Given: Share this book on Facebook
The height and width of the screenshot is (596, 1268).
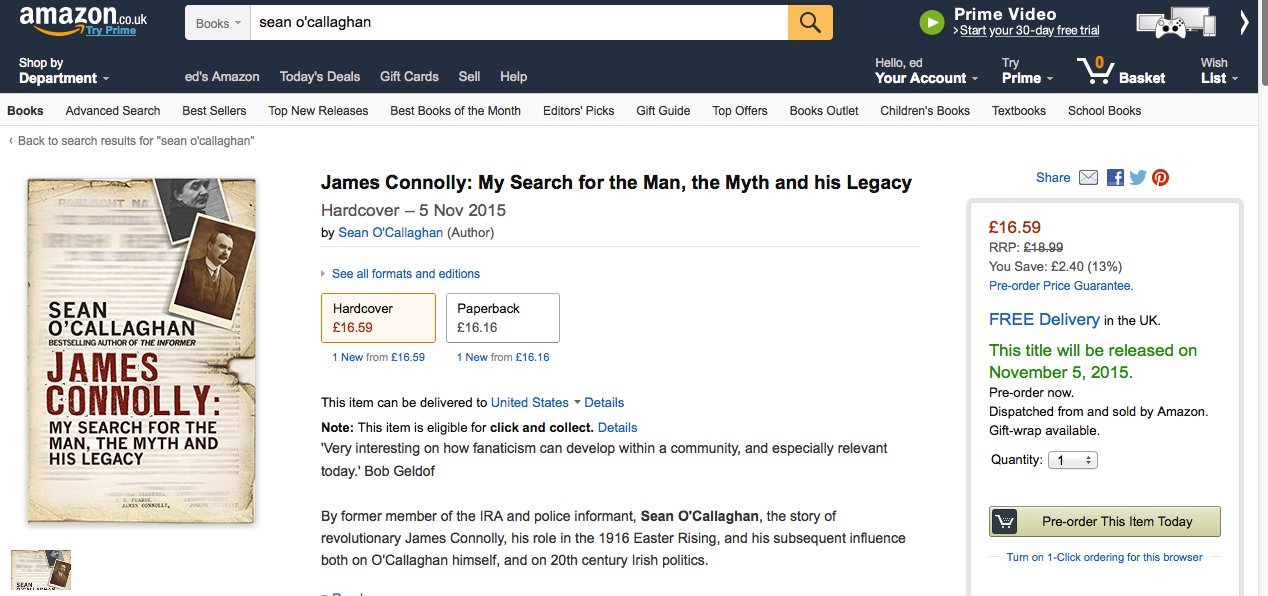Looking at the screenshot, I should point(1115,178).
